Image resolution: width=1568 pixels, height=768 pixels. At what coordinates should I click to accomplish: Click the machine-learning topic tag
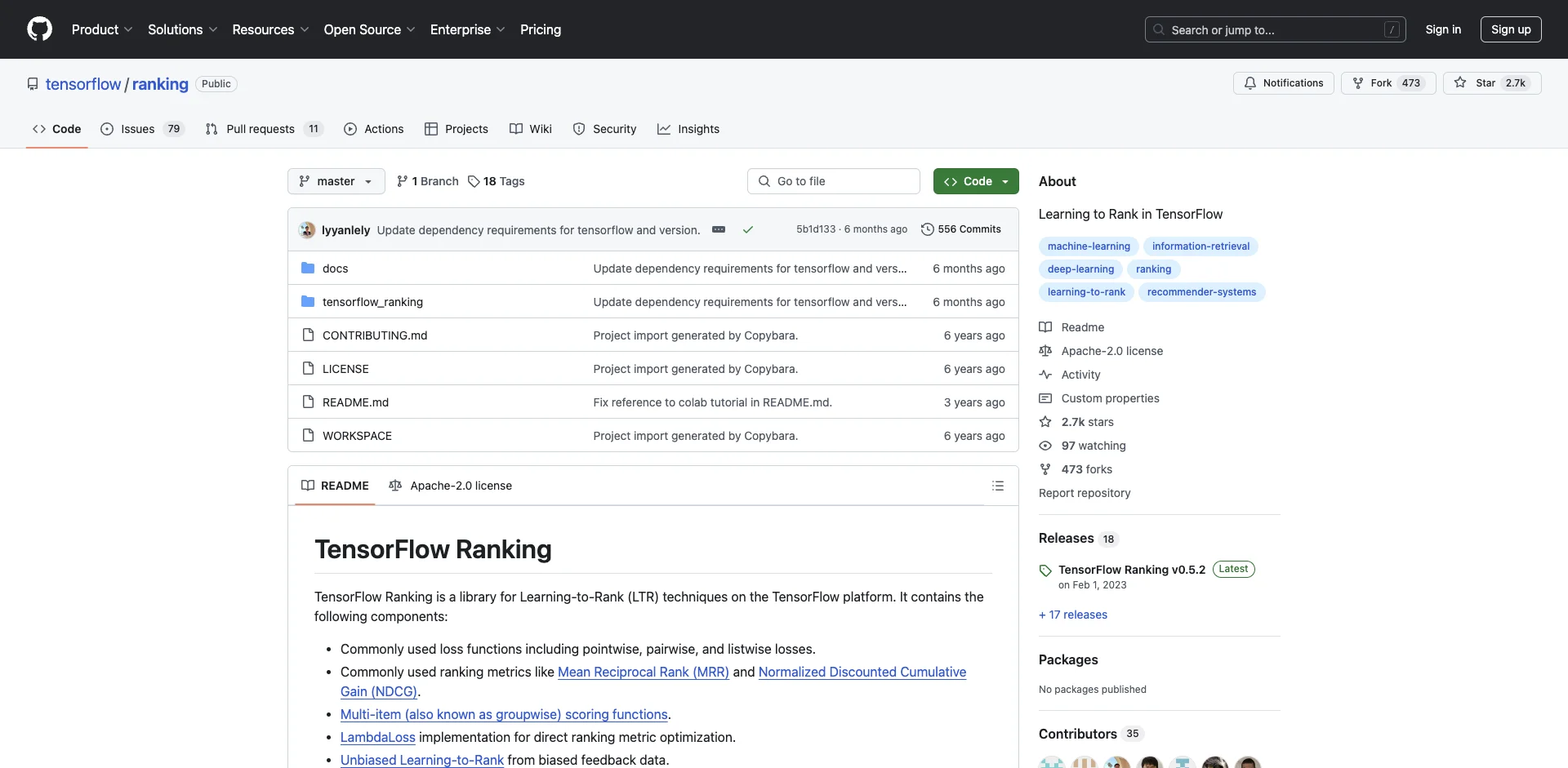coord(1089,246)
